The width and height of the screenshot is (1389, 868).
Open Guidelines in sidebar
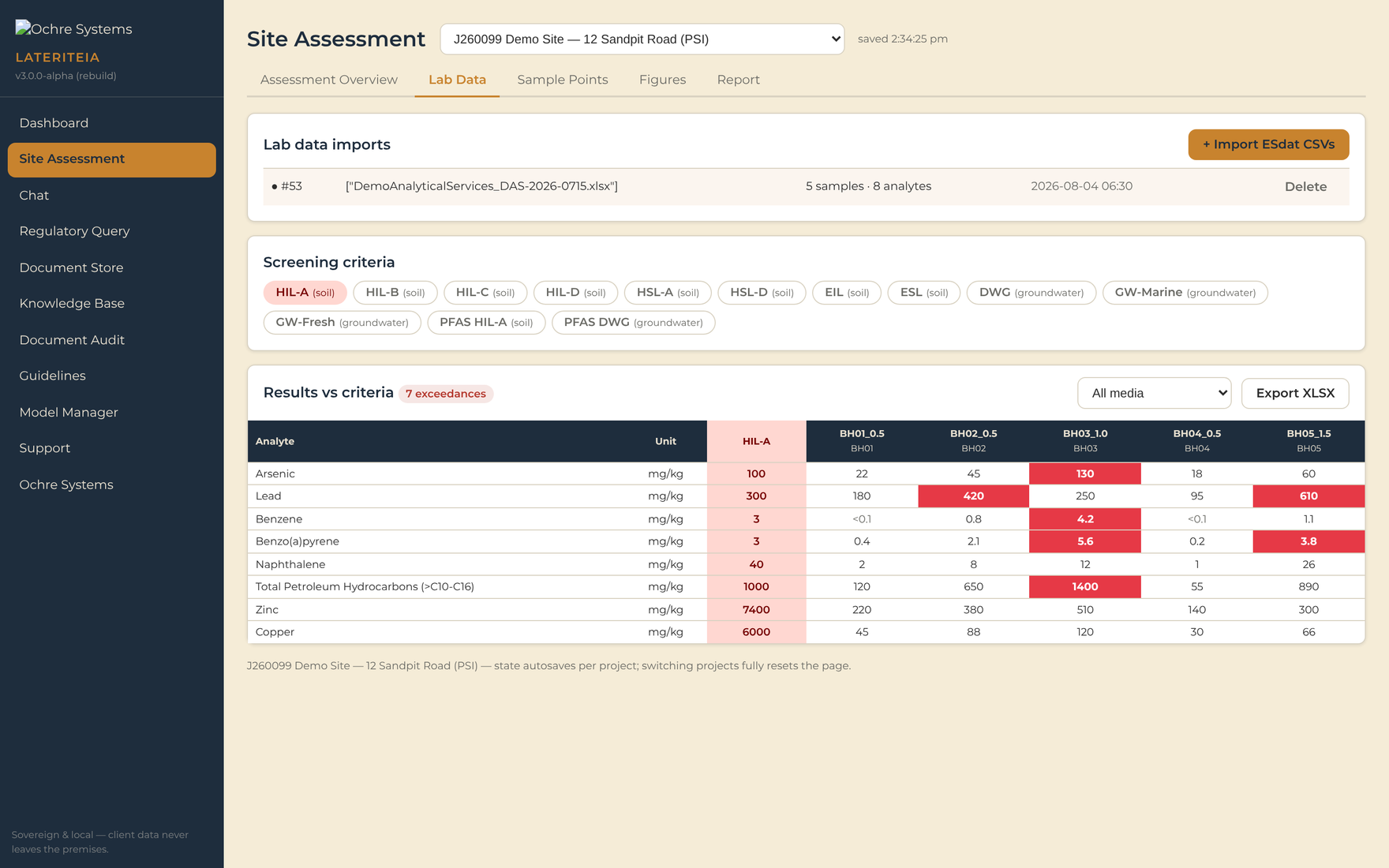[111, 376]
